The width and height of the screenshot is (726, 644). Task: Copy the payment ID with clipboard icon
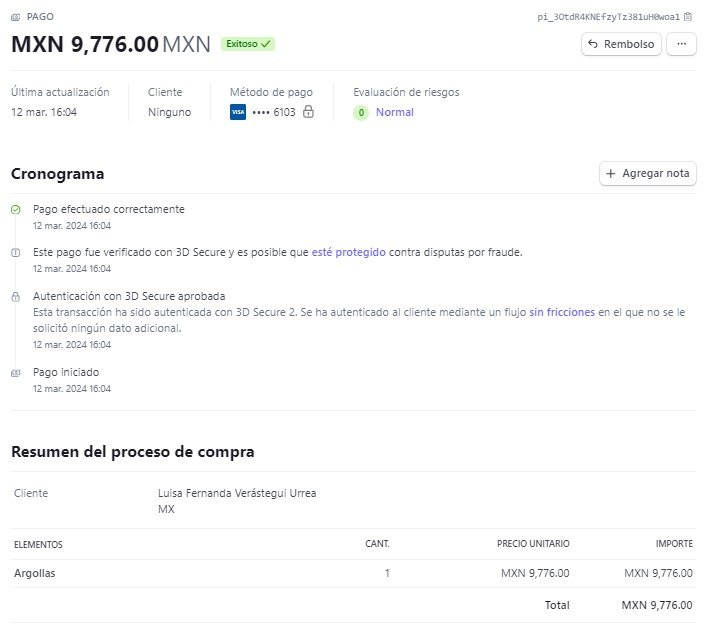(x=688, y=17)
